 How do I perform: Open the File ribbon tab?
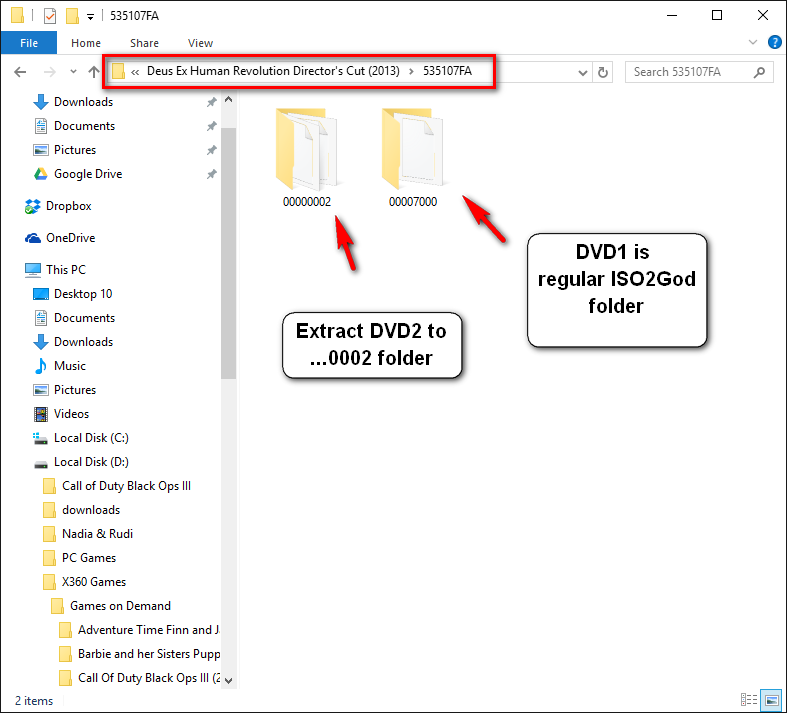[29, 43]
